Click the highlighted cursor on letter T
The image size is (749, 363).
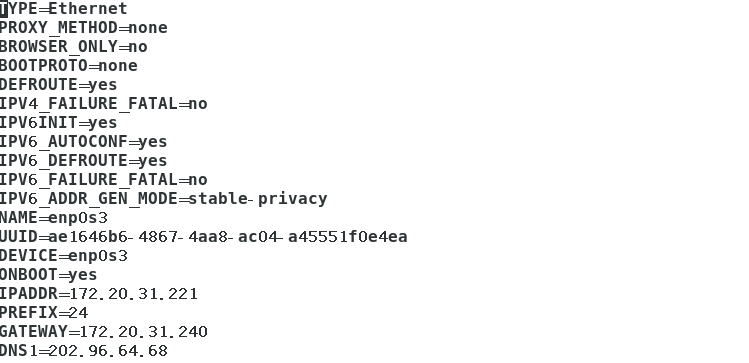coord(4,9)
